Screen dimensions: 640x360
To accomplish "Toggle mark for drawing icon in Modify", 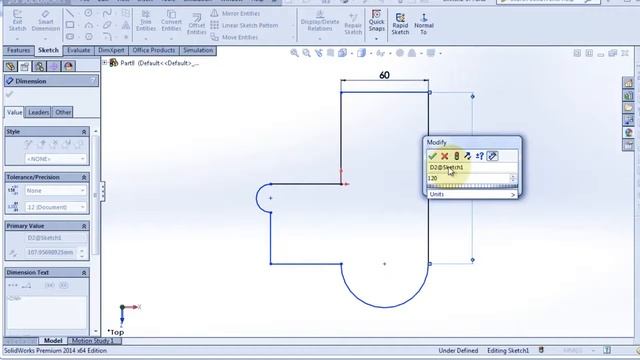I will pos(492,156).
